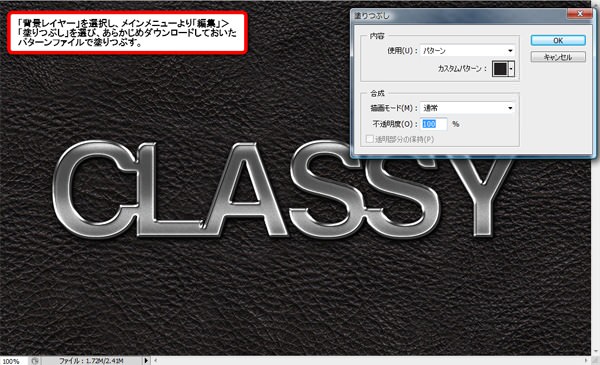This screenshot has height=365, width=600.
Task: Click the OK button in fill dialog
Action: [558, 41]
